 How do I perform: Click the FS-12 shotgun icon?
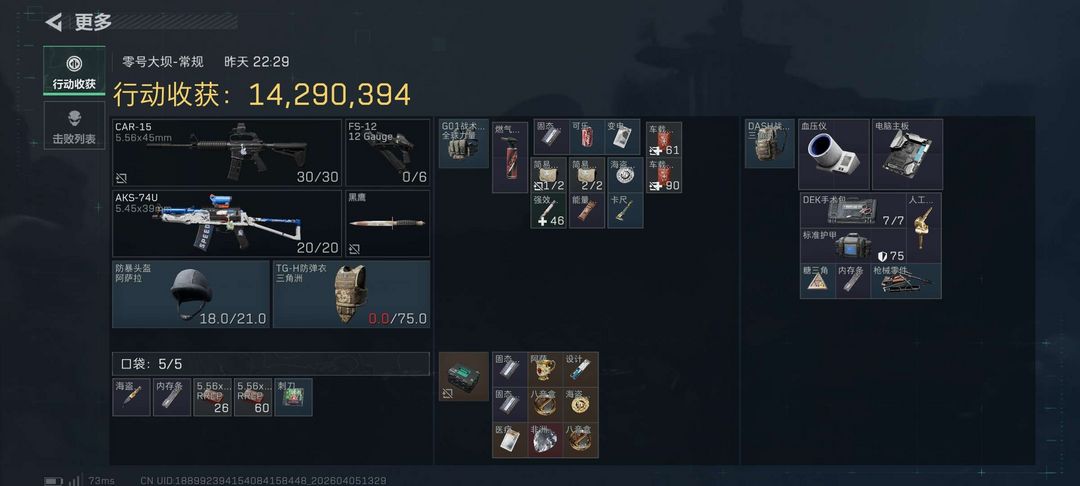click(x=387, y=152)
